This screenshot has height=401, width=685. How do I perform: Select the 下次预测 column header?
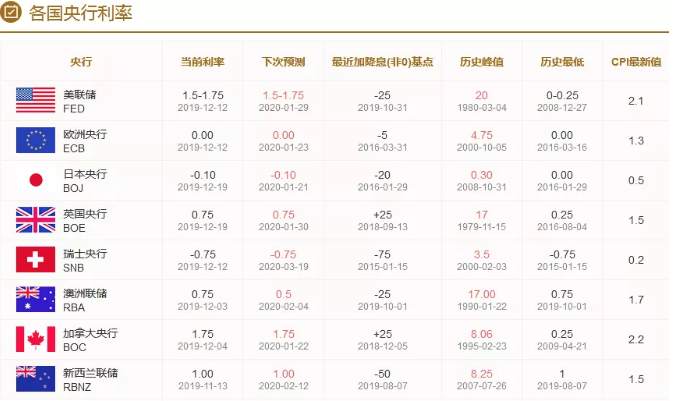tap(283, 62)
